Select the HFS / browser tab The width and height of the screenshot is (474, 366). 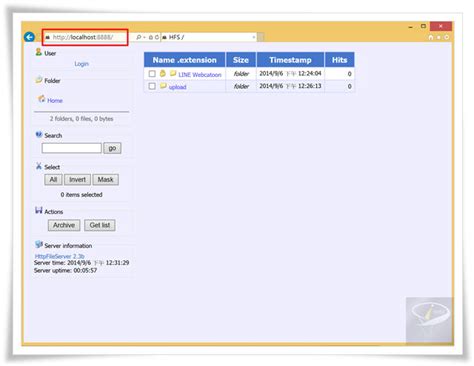click(209, 37)
